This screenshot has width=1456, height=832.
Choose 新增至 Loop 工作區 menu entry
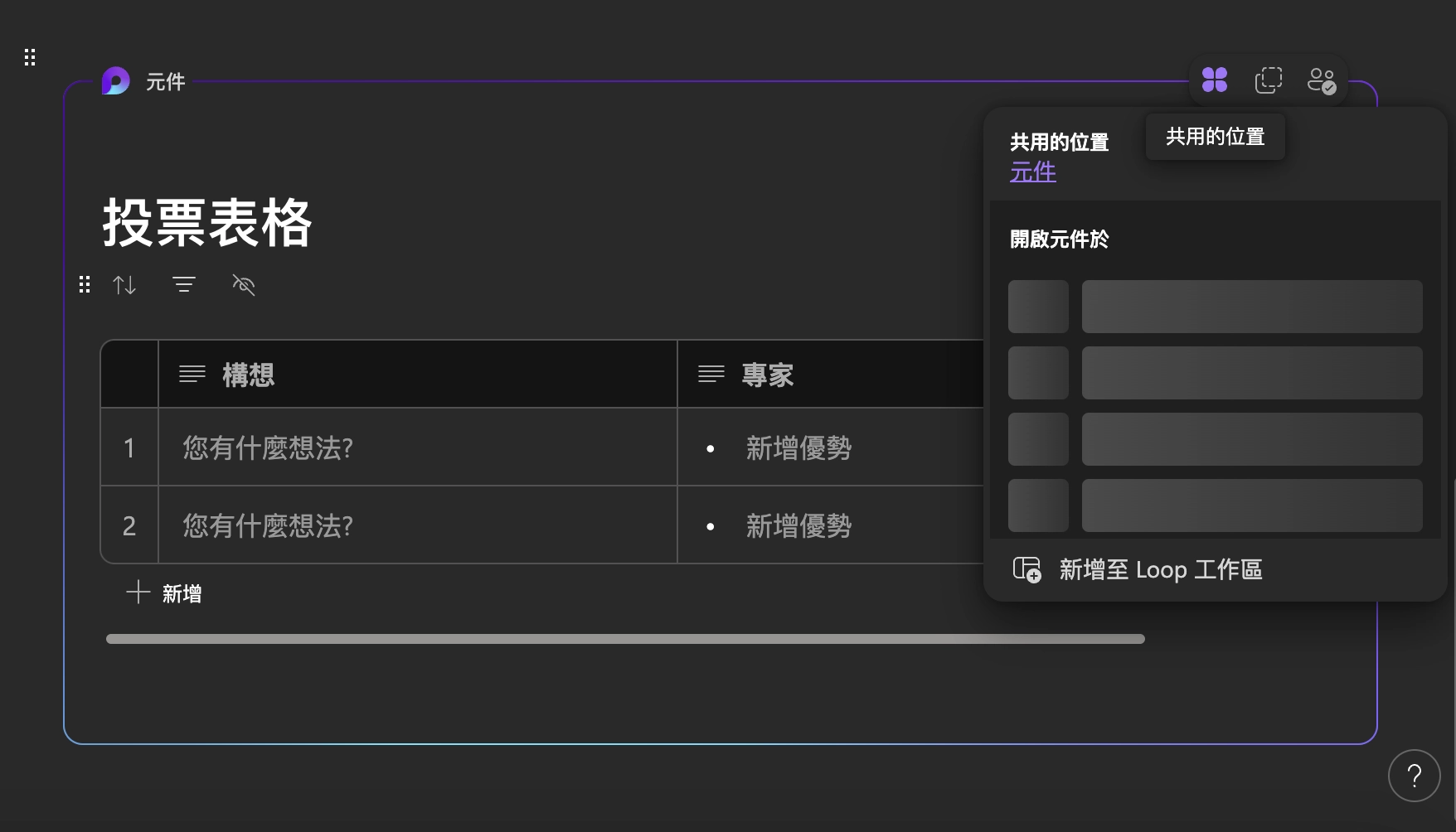point(1215,569)
